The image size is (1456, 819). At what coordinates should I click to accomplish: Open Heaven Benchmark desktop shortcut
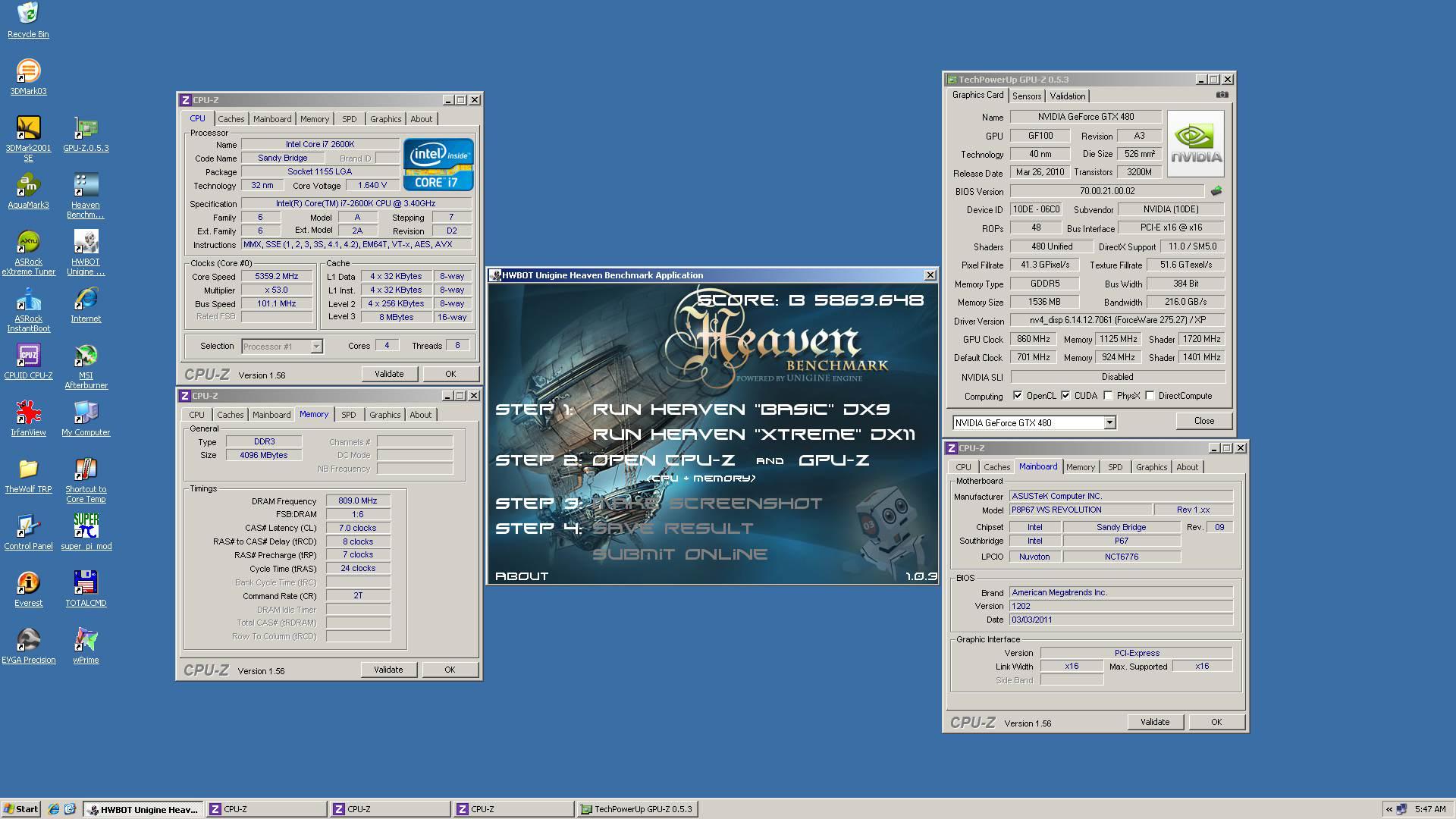pyautogui.click(x=86, y=195)
